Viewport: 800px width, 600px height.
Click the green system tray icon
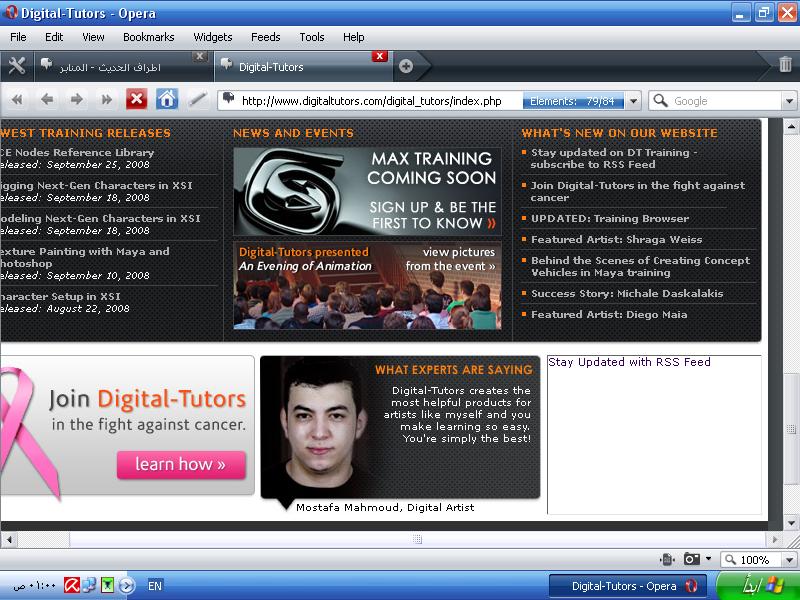point(107,585)
